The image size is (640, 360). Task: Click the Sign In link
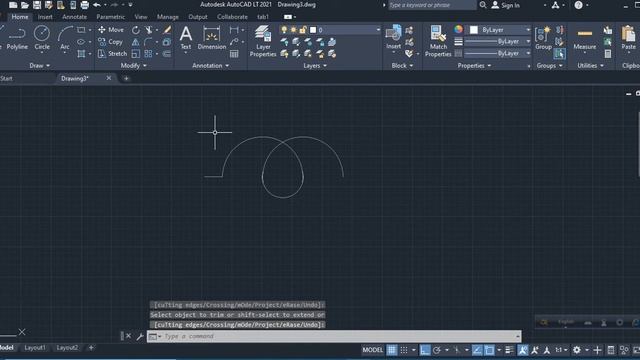[x=506, y=5]
